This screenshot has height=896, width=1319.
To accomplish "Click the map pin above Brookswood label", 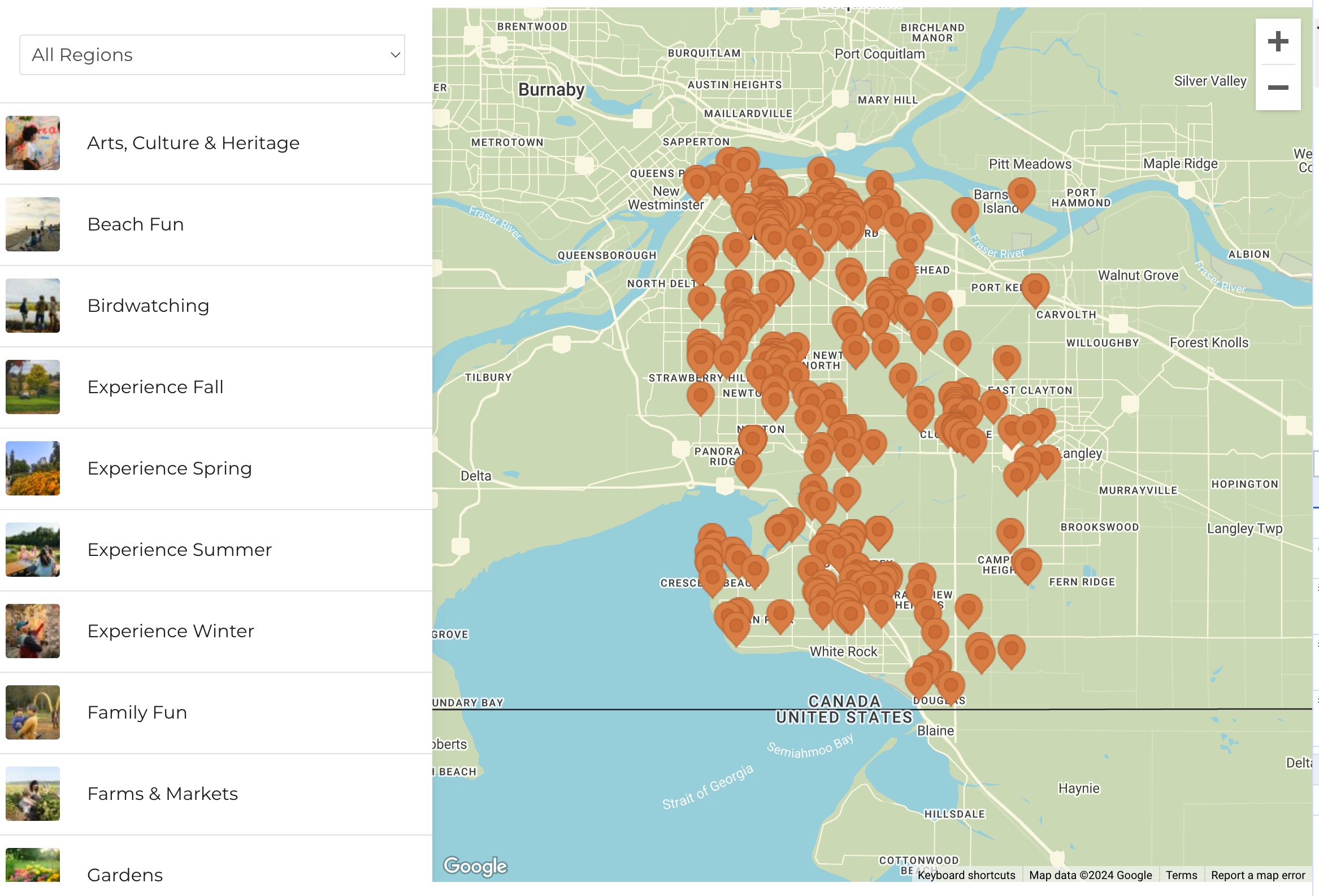I will [x=1010, y=533].
